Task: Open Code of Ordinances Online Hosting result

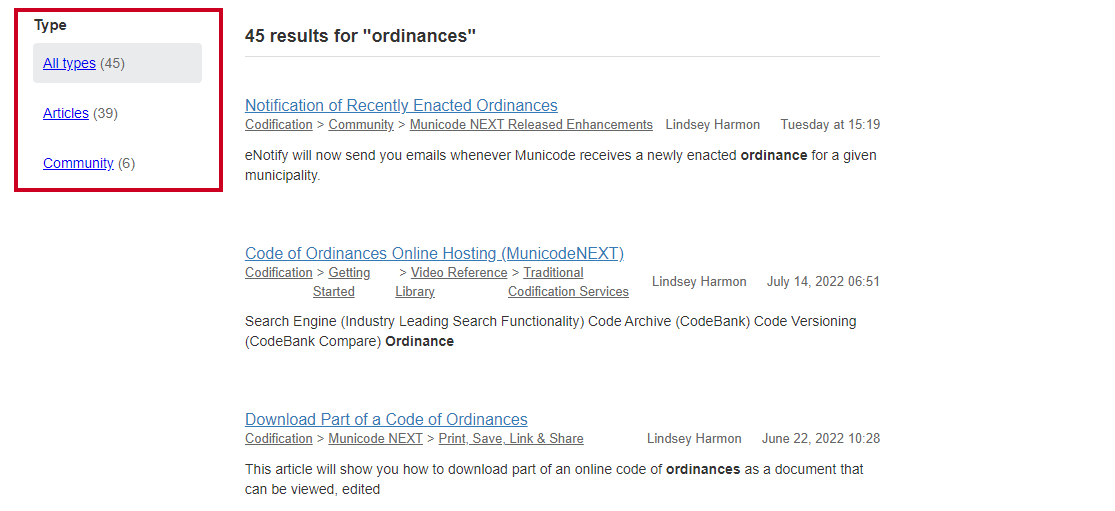Action: tap(434, 253)
